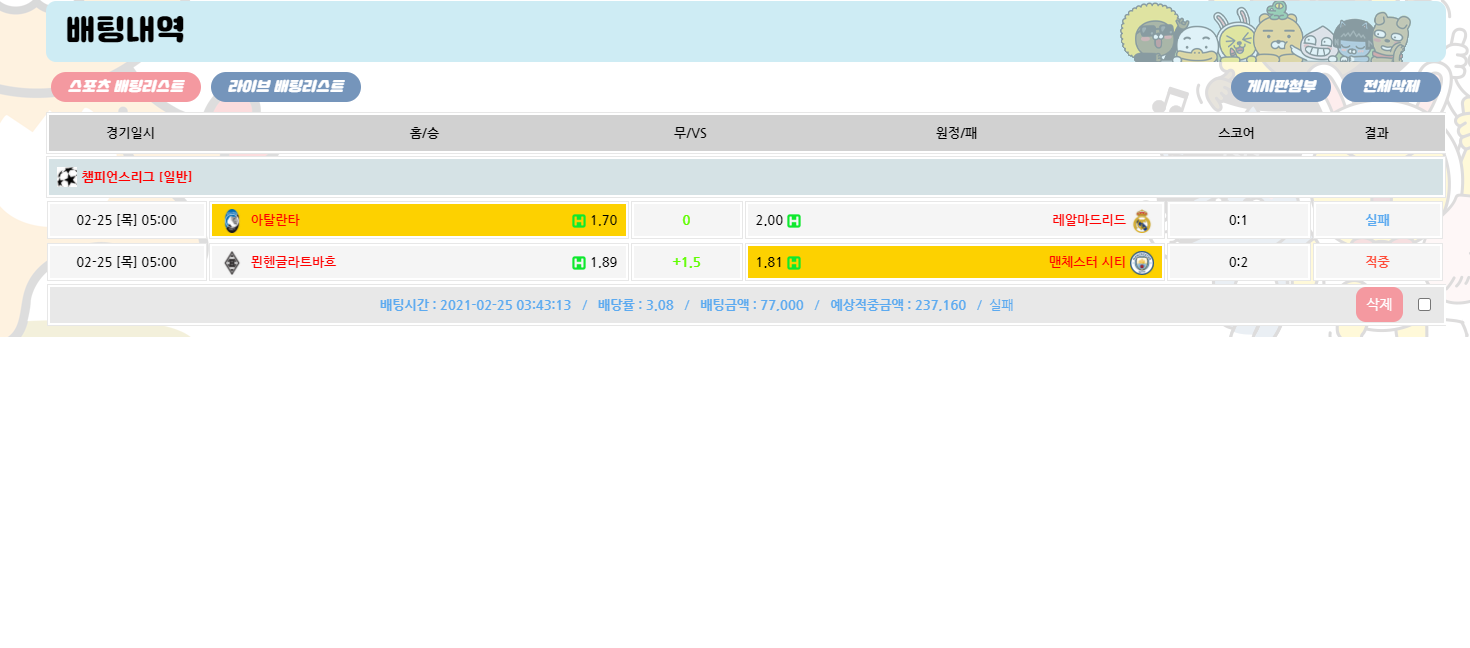1470x648 pixels.
Task: Click the Manchester City crest icon
Action: coord(1142,263)
